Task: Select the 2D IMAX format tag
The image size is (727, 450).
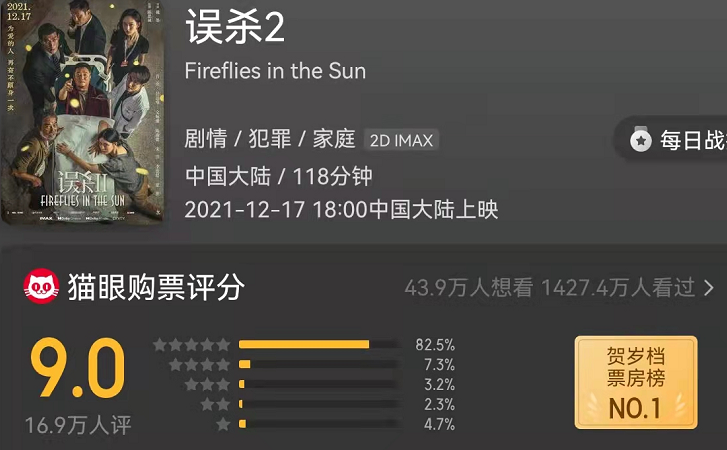Action: click(401, 140)
